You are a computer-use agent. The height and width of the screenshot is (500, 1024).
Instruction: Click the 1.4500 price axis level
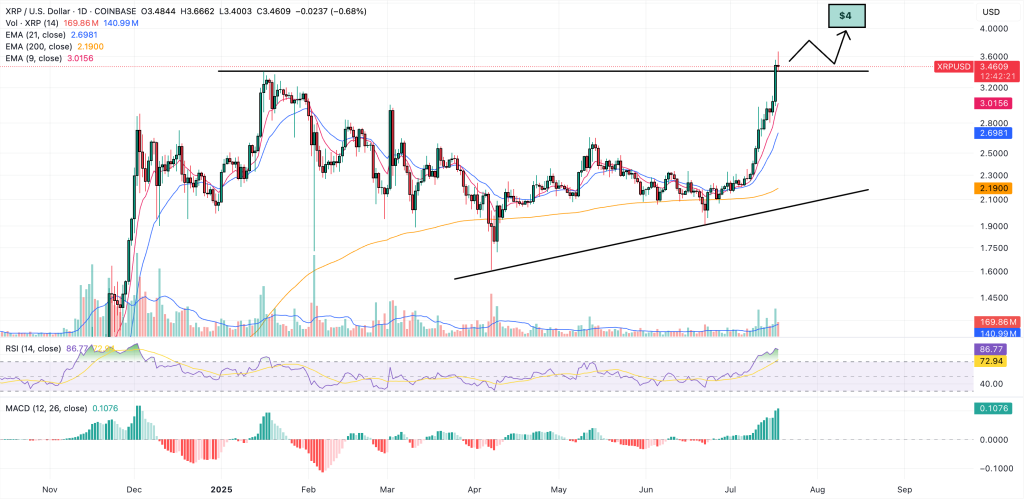point(995,298)
